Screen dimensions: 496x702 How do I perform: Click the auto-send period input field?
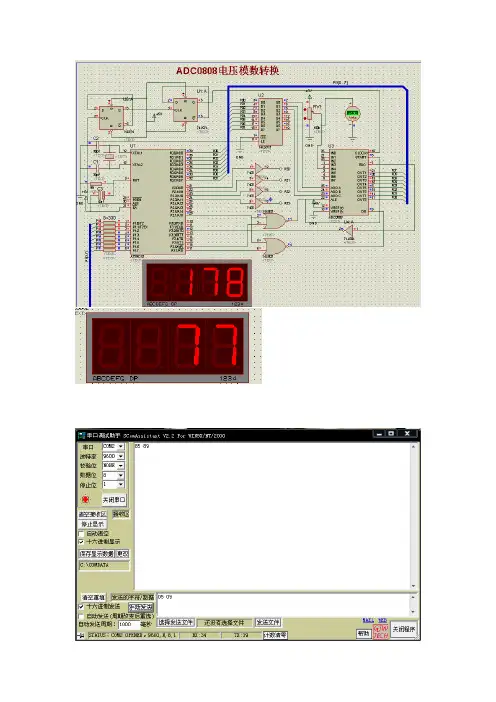tap(128, 624)
